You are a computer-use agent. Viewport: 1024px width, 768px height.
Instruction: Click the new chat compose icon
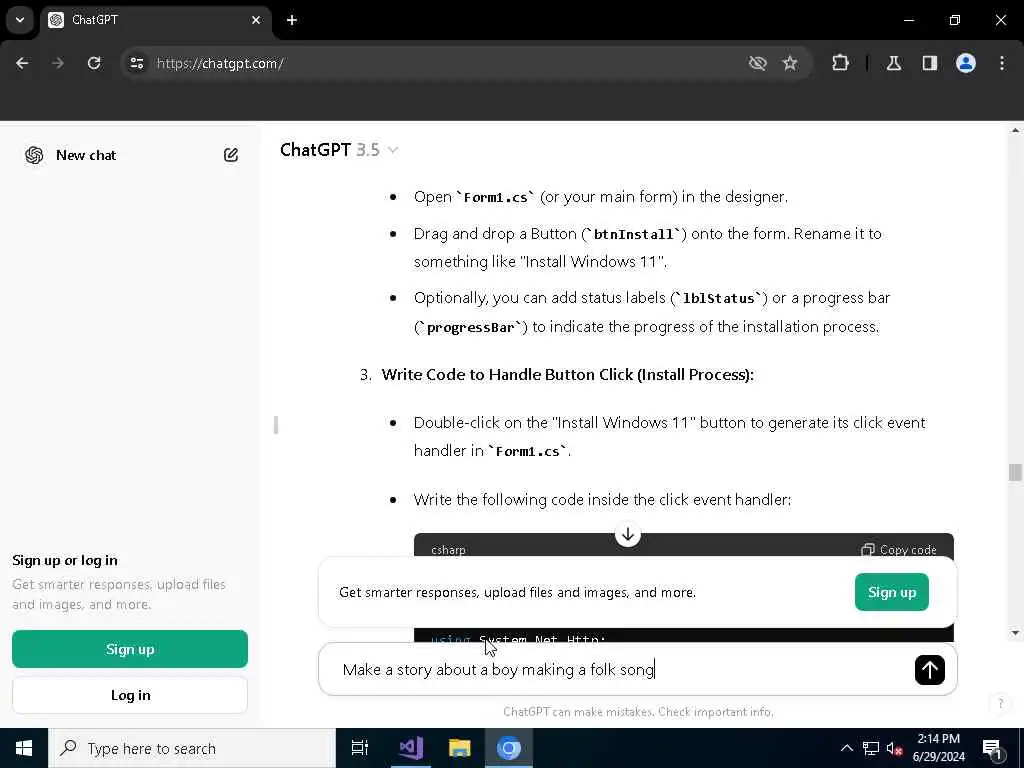click(x=231, y=155)
